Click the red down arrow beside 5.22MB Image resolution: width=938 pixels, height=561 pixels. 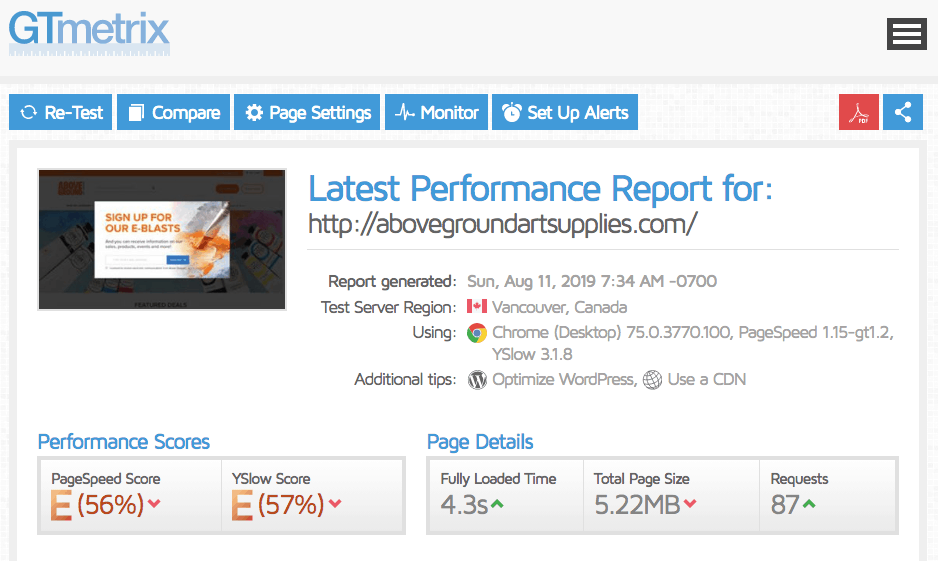point(690,504)
